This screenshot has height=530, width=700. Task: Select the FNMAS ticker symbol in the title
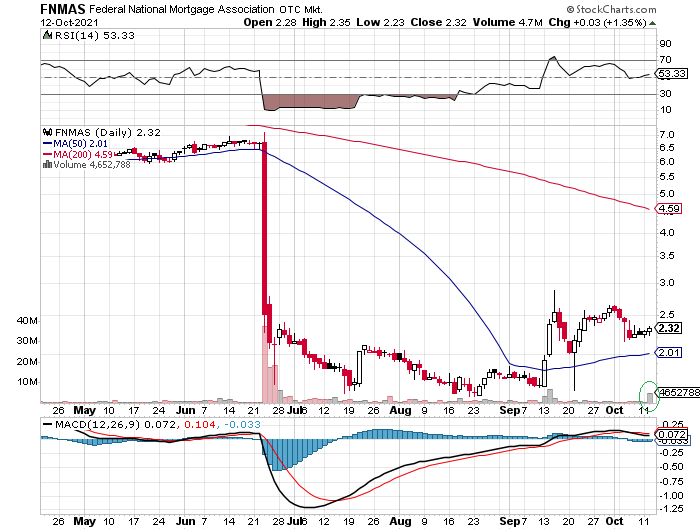[62, 9]
